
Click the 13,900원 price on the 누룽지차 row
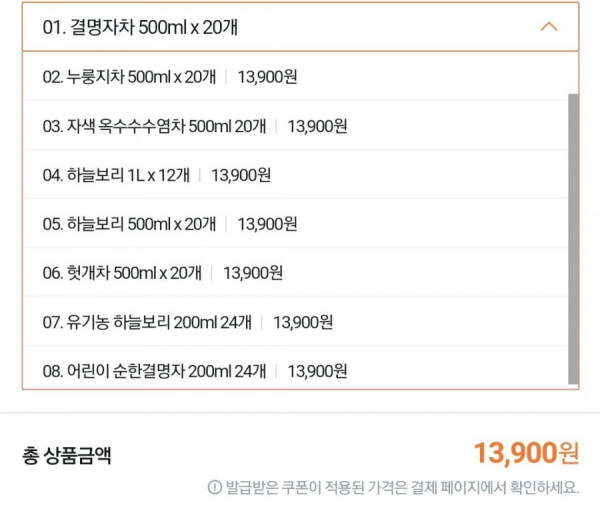point(267,77)
